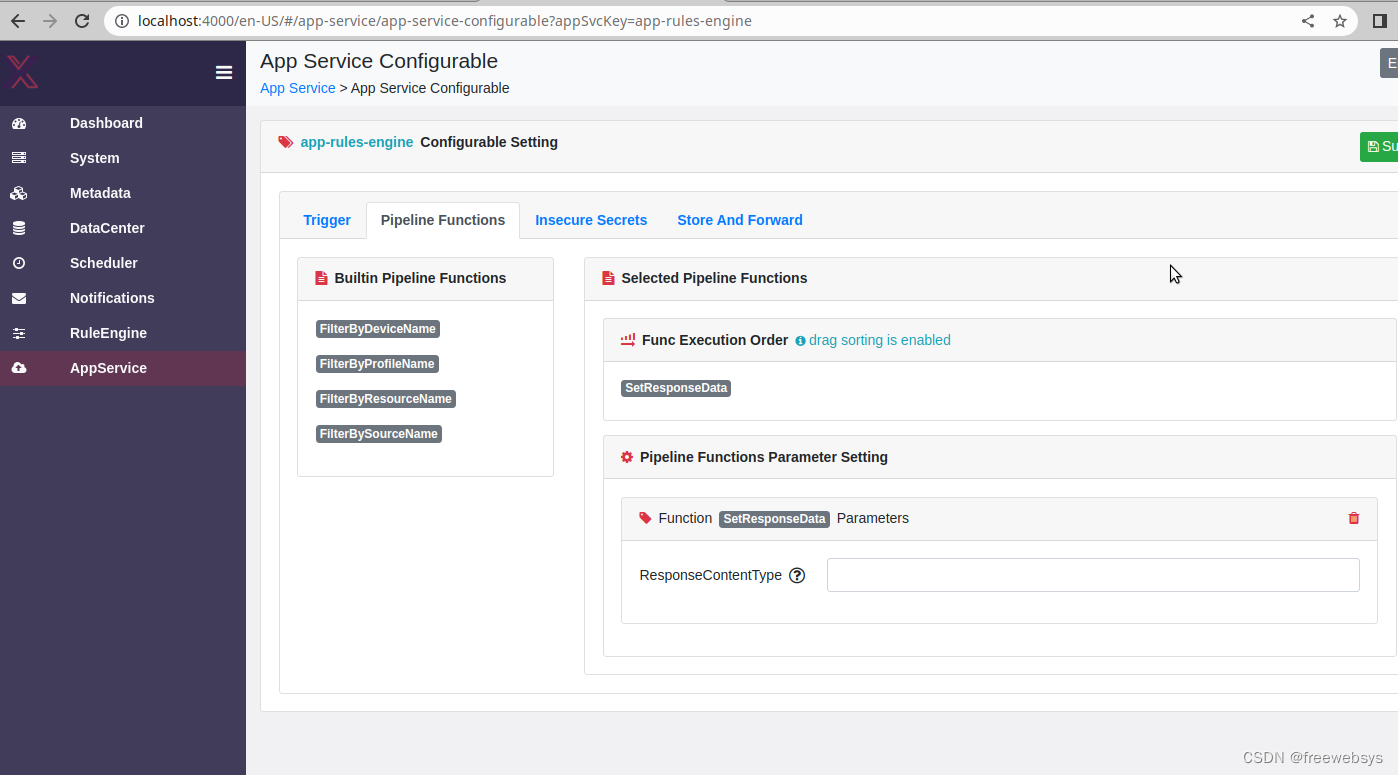Click the site information icon in the address bar
This screenshot has width=1398, height=775.
121,21
